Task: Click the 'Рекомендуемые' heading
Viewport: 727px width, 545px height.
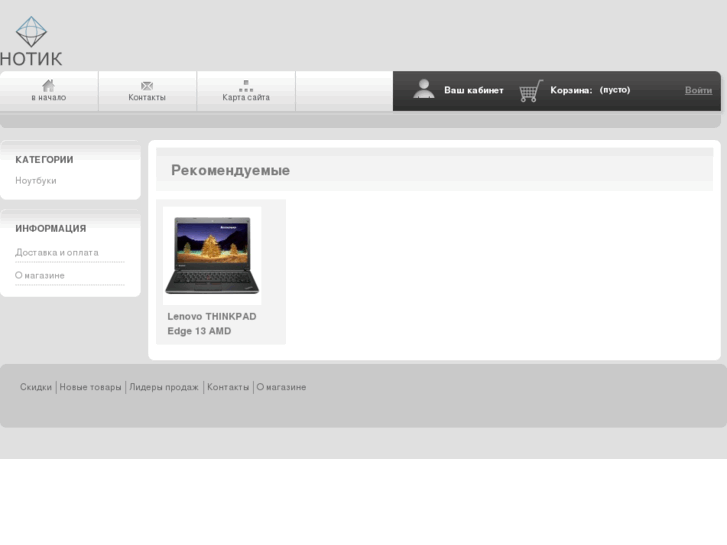Action: coord(230,170)
